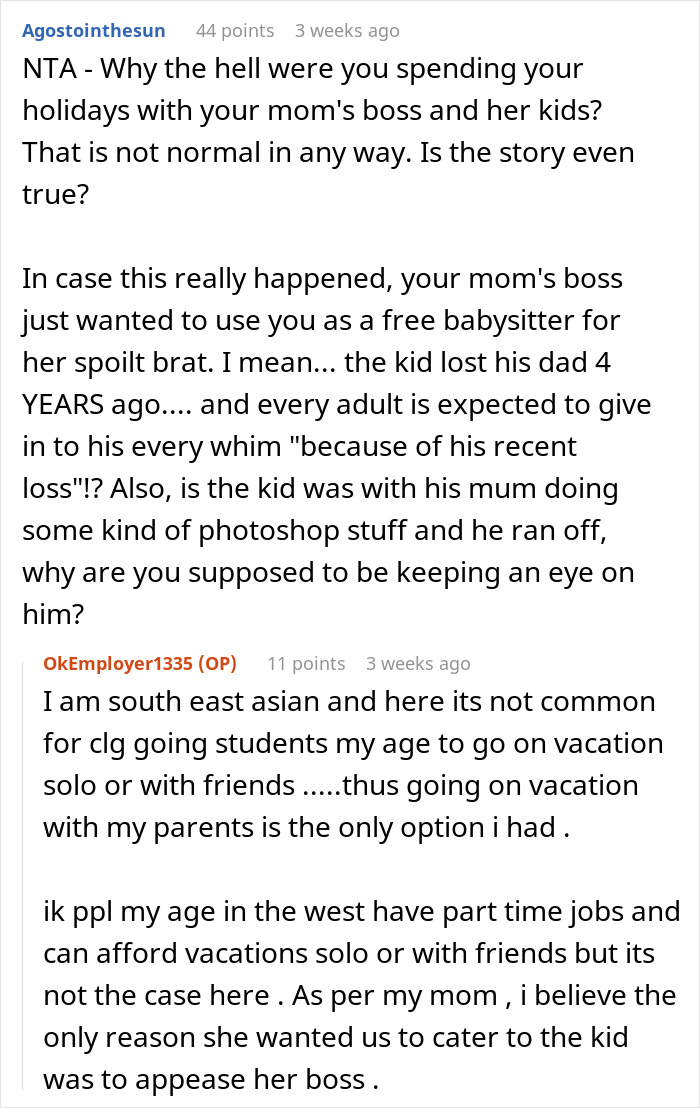Click the paragraph starting "In case this really happened"

[336, 446]
